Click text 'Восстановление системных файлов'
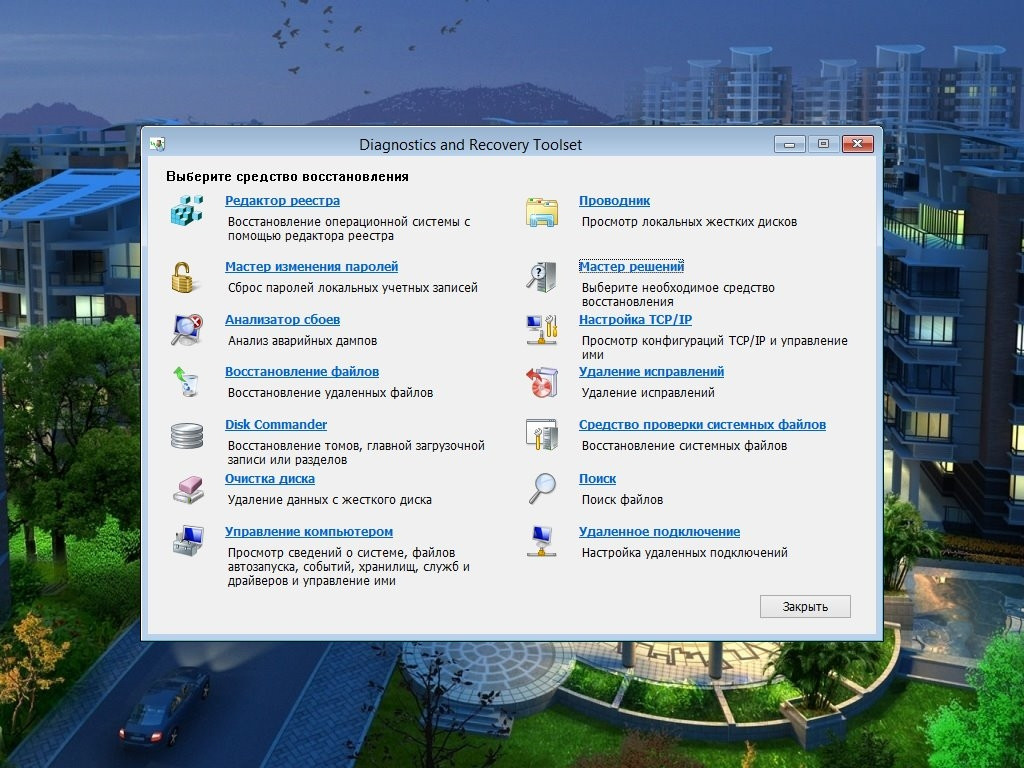 (684, 445)
